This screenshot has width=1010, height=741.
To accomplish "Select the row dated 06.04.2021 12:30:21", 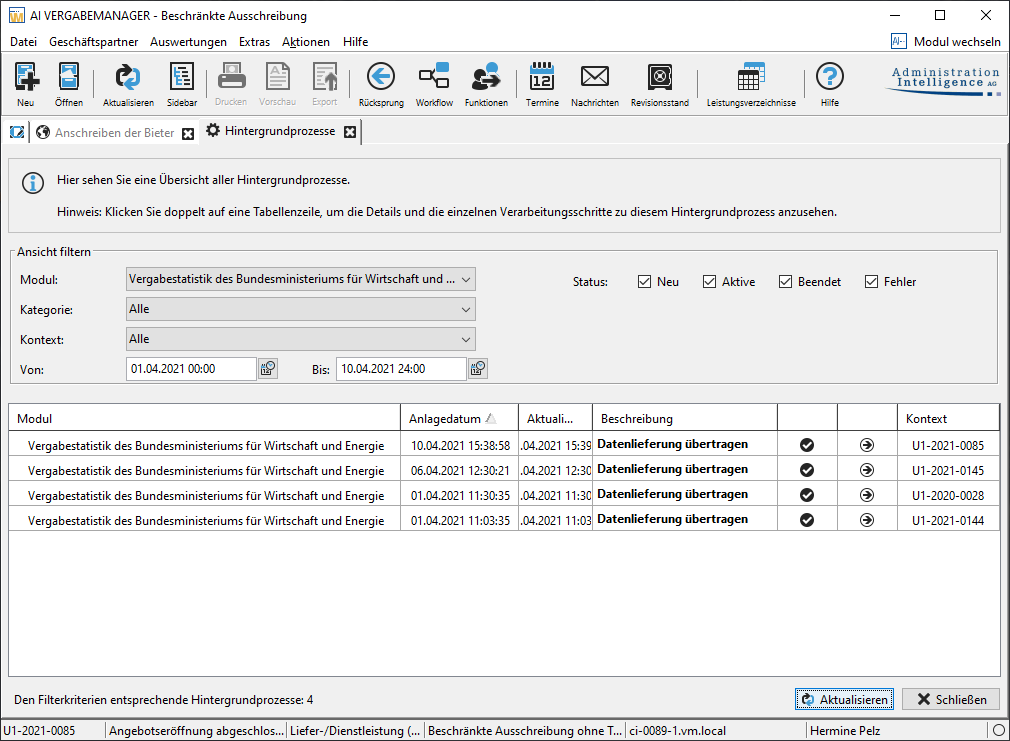I will [x=504, y=470].
